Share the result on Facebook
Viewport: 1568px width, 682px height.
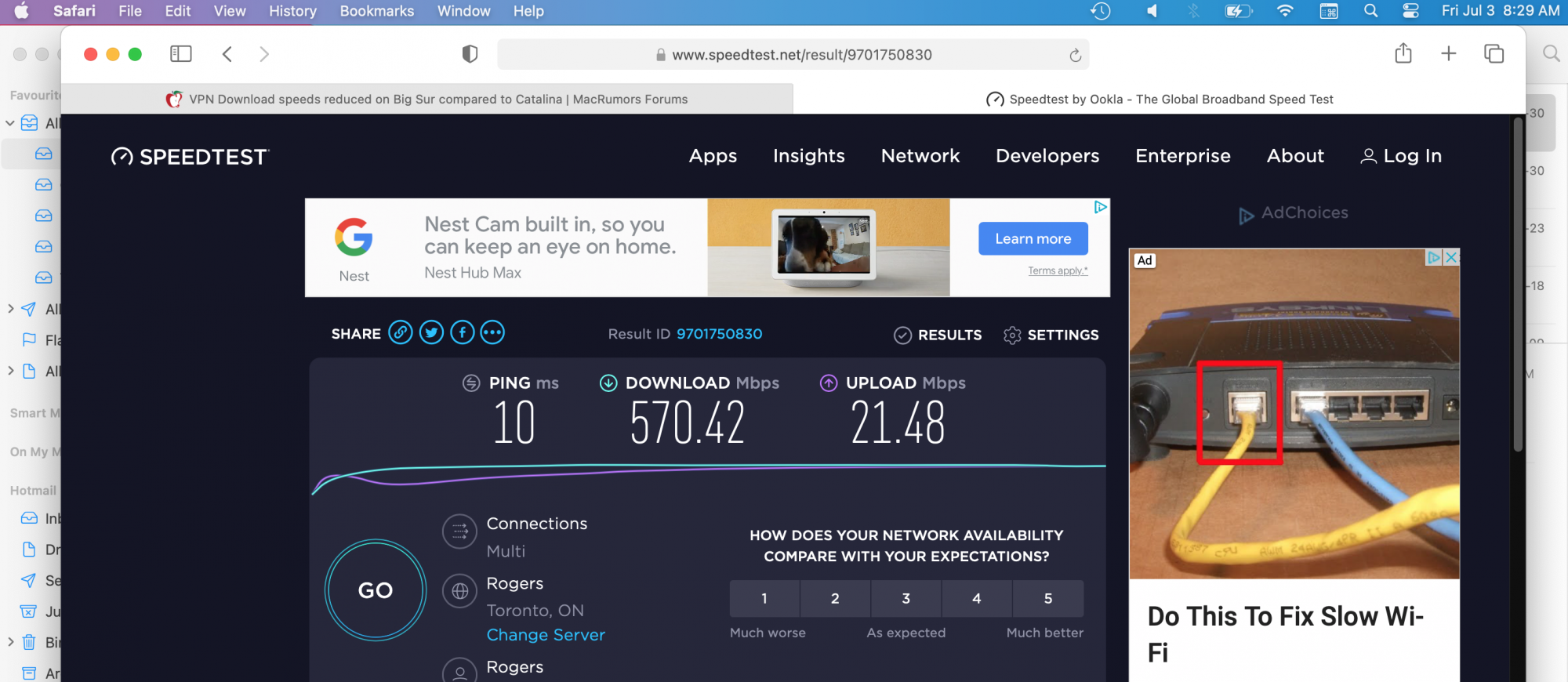pos(462,332)
